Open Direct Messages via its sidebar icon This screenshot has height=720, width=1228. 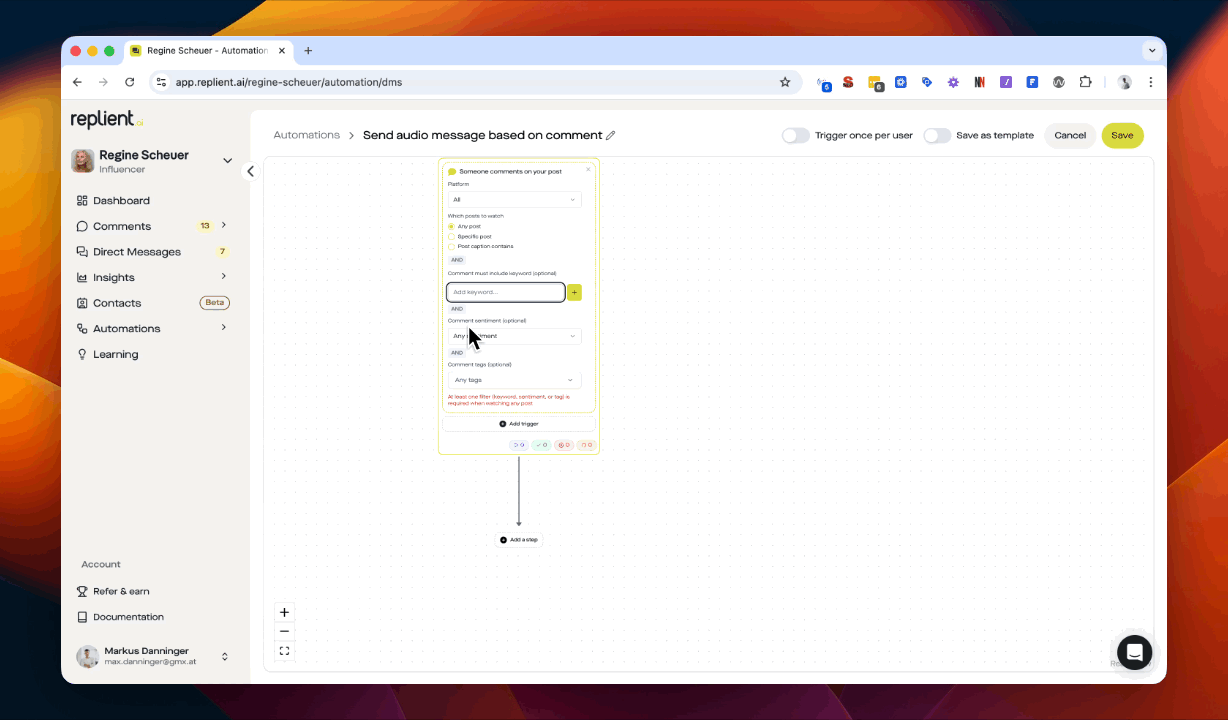coord(83,251)
